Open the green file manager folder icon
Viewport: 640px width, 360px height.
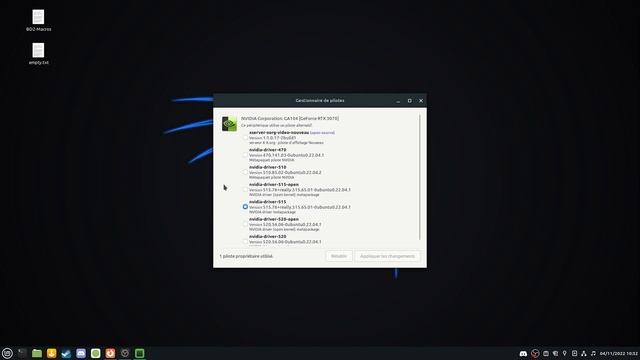pyautogui.click(x=37, y=353)
